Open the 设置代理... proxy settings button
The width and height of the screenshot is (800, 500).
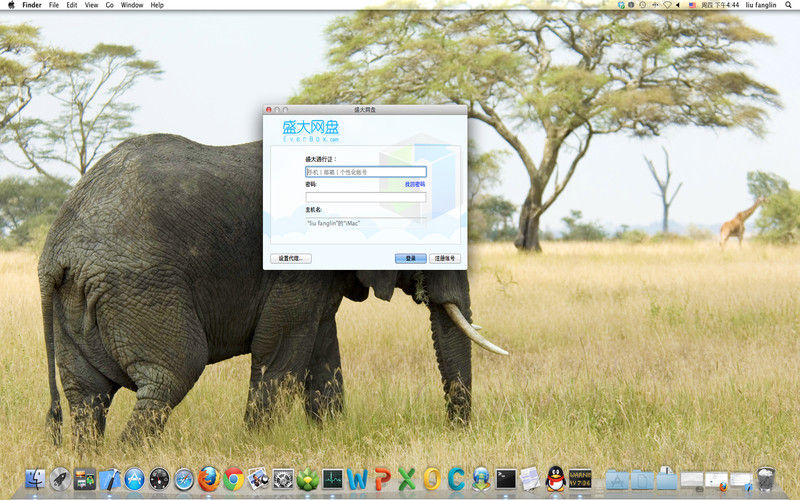coord(291,259)
